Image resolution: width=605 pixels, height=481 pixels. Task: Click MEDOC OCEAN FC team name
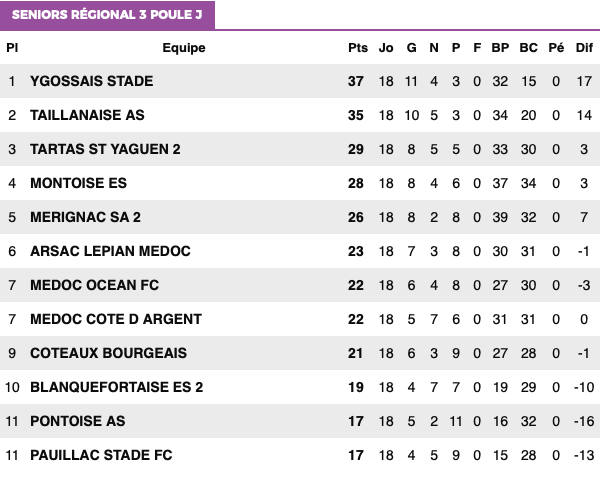coord(95,285)
